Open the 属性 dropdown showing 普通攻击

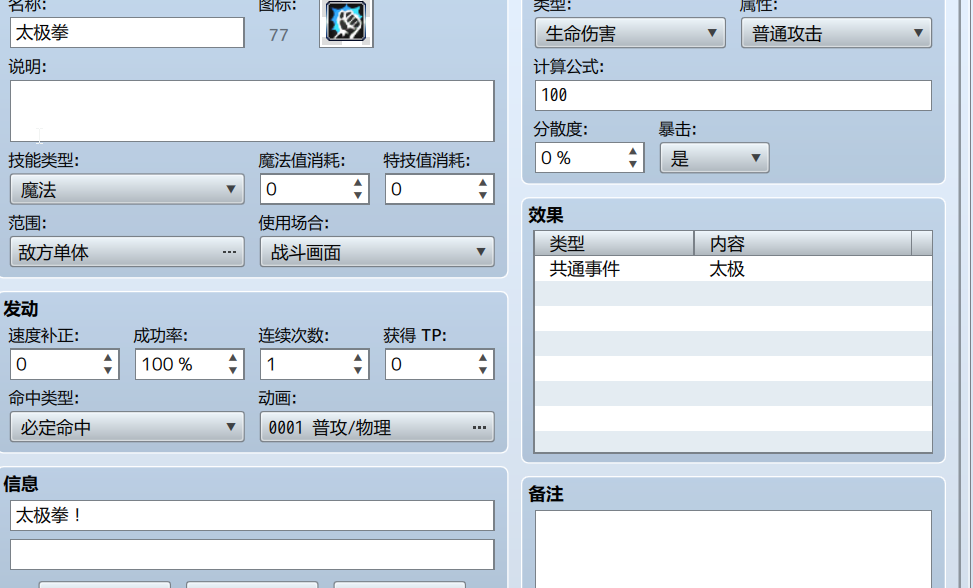tap(836, 33)
